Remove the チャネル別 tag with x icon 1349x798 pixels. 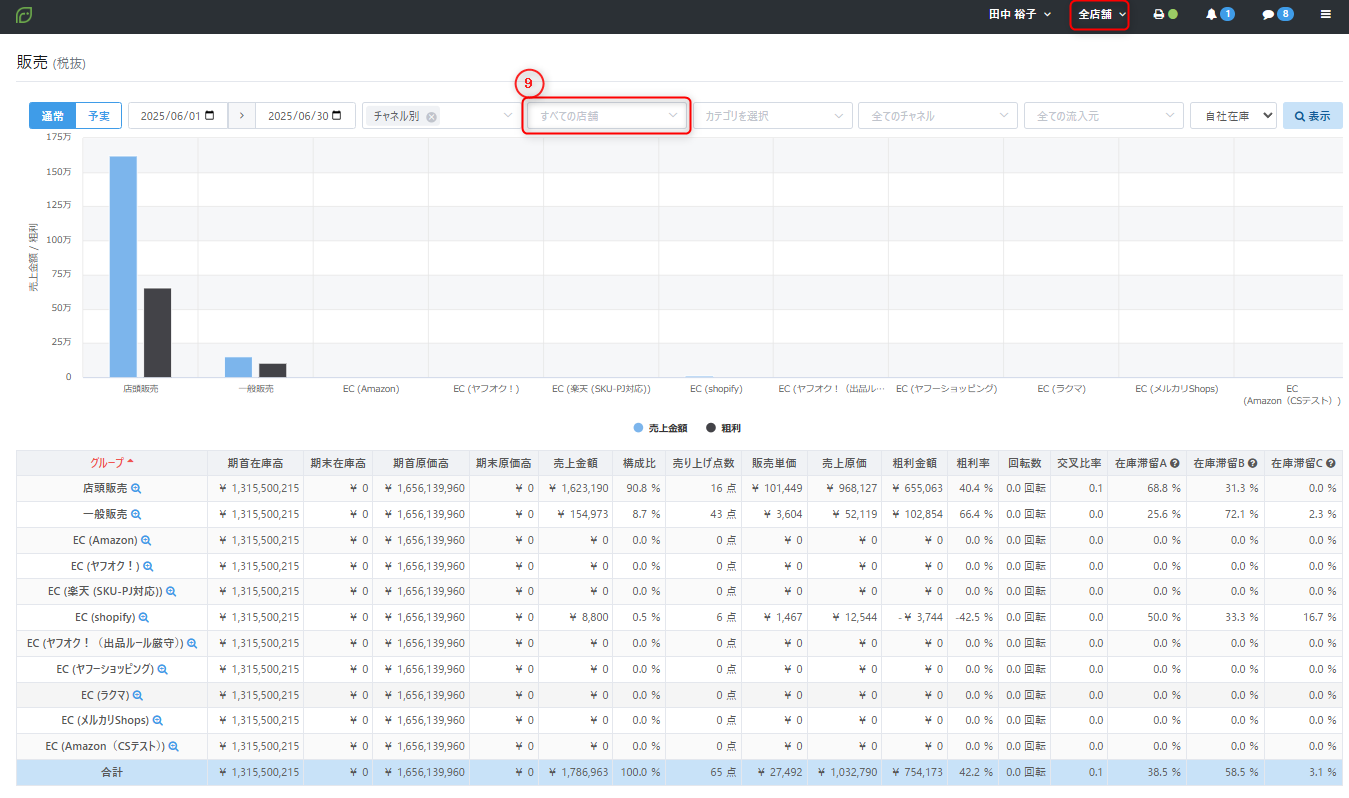(431, 117)
